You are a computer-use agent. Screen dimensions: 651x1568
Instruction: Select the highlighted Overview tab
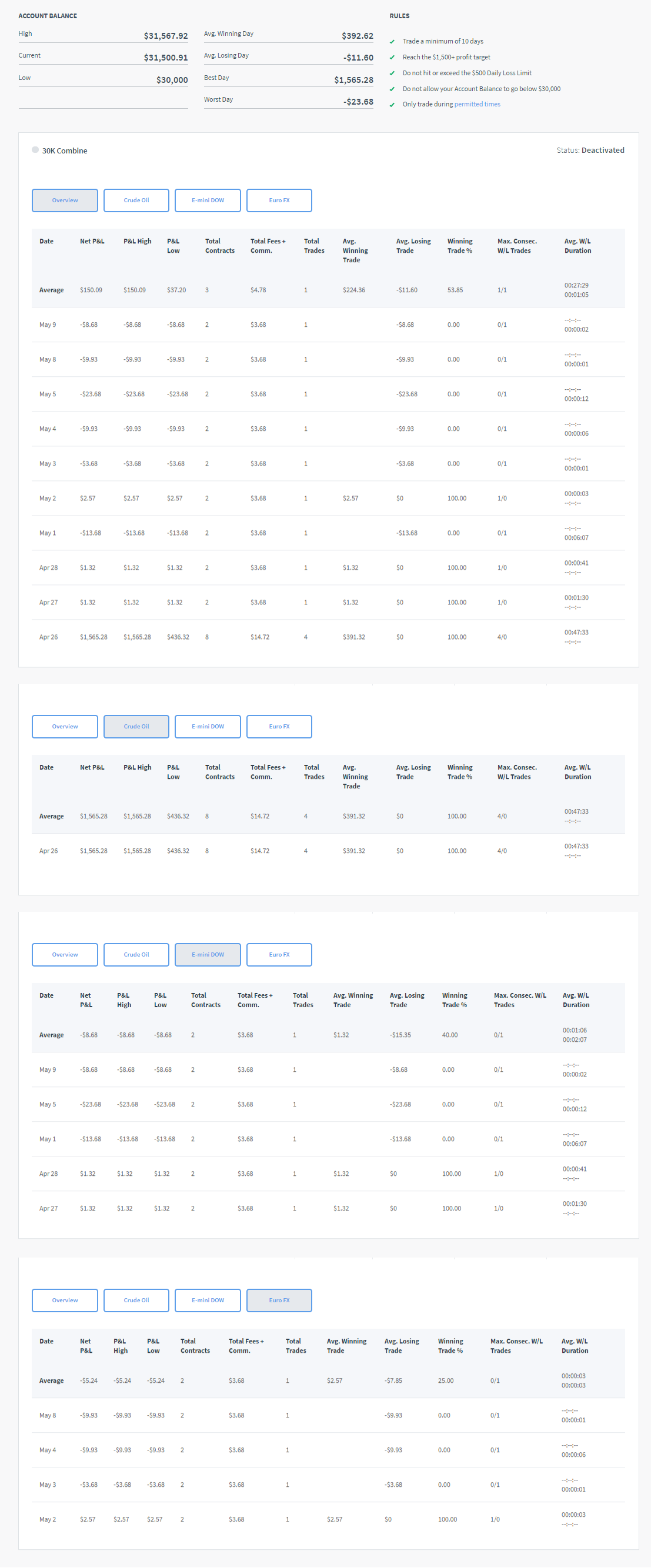point(65,200)
